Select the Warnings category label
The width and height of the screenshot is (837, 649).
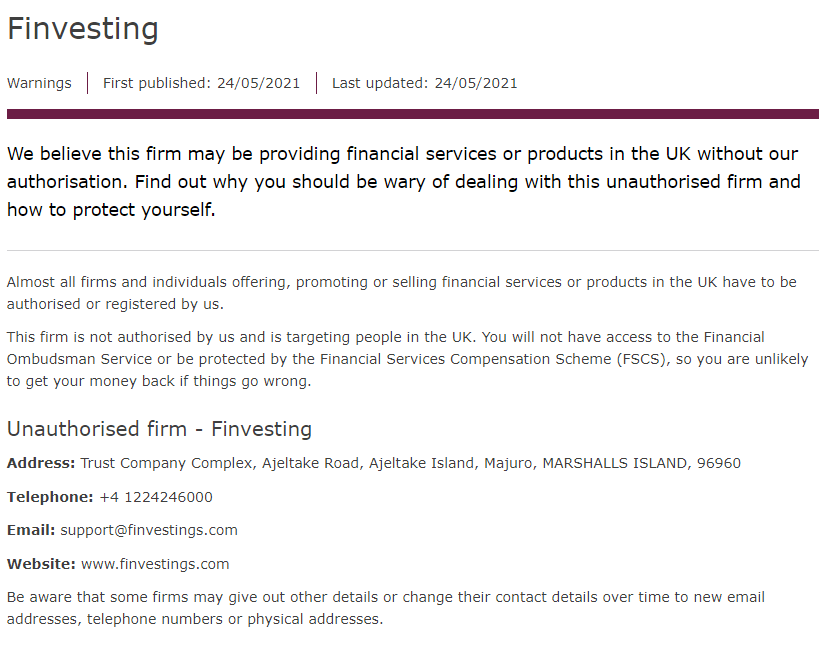[x=39, y=83]
